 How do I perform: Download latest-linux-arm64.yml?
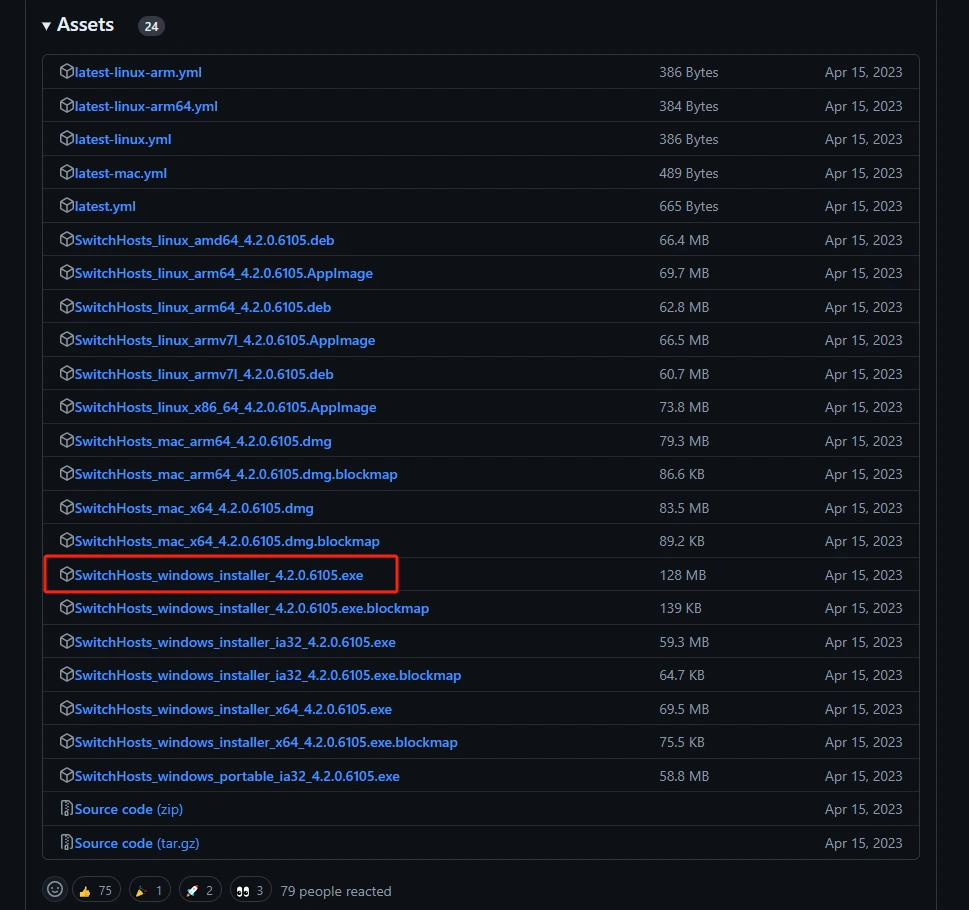point(146,106)
